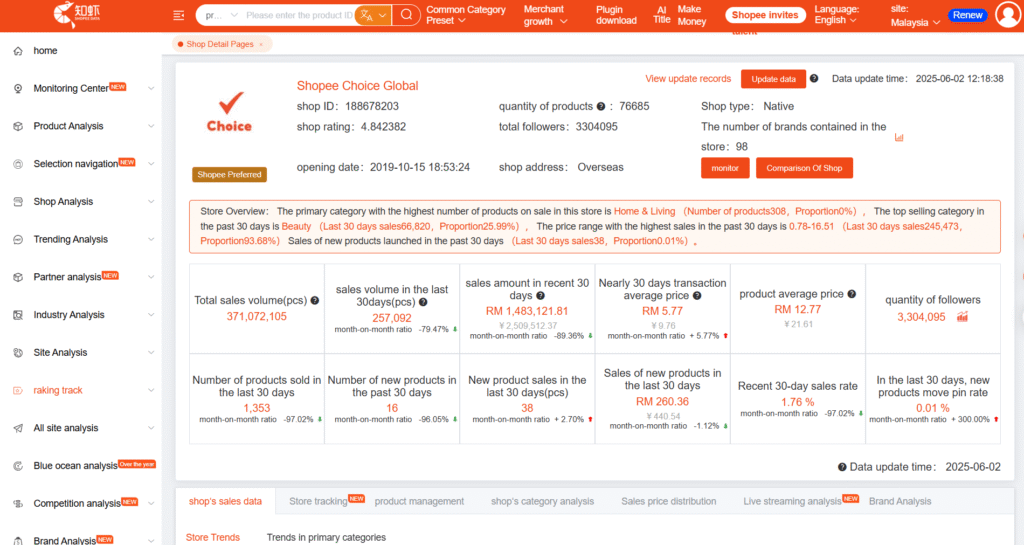Click the Brand Analysis sidebar icon
1024x545 pixels.
point(18,540)
